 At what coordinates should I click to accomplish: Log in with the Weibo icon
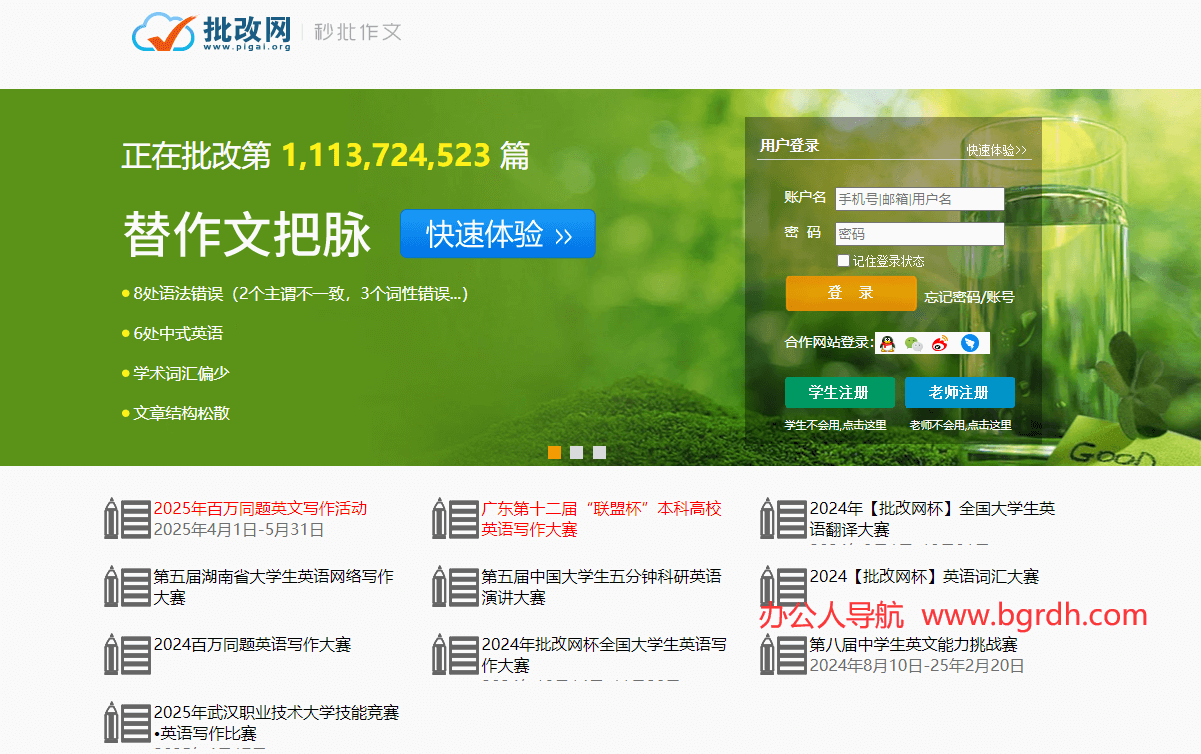coord(941,343)
